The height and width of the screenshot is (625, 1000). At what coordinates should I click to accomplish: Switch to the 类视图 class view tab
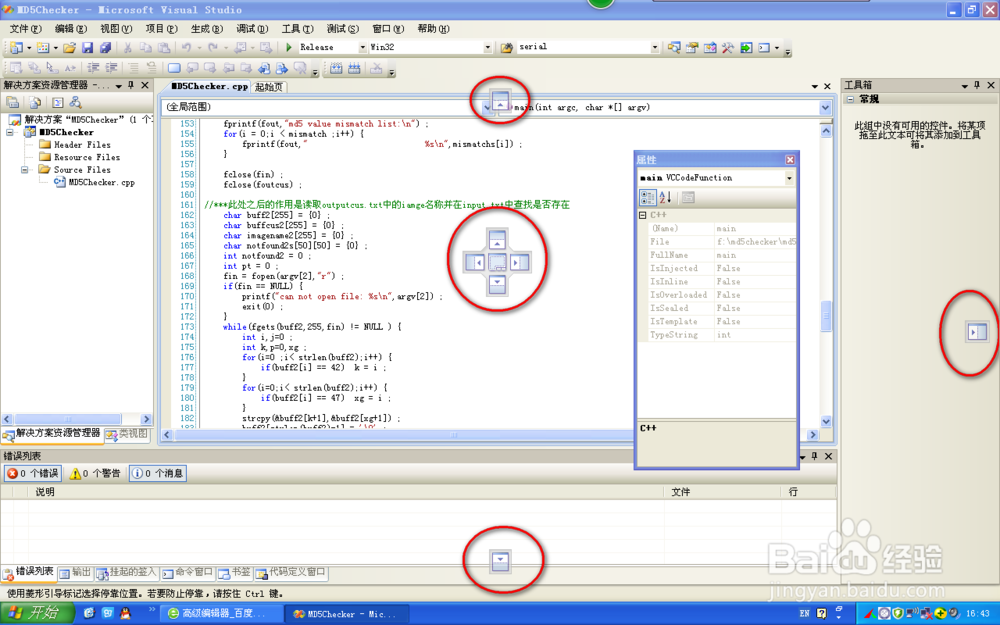tap(128, 434)
